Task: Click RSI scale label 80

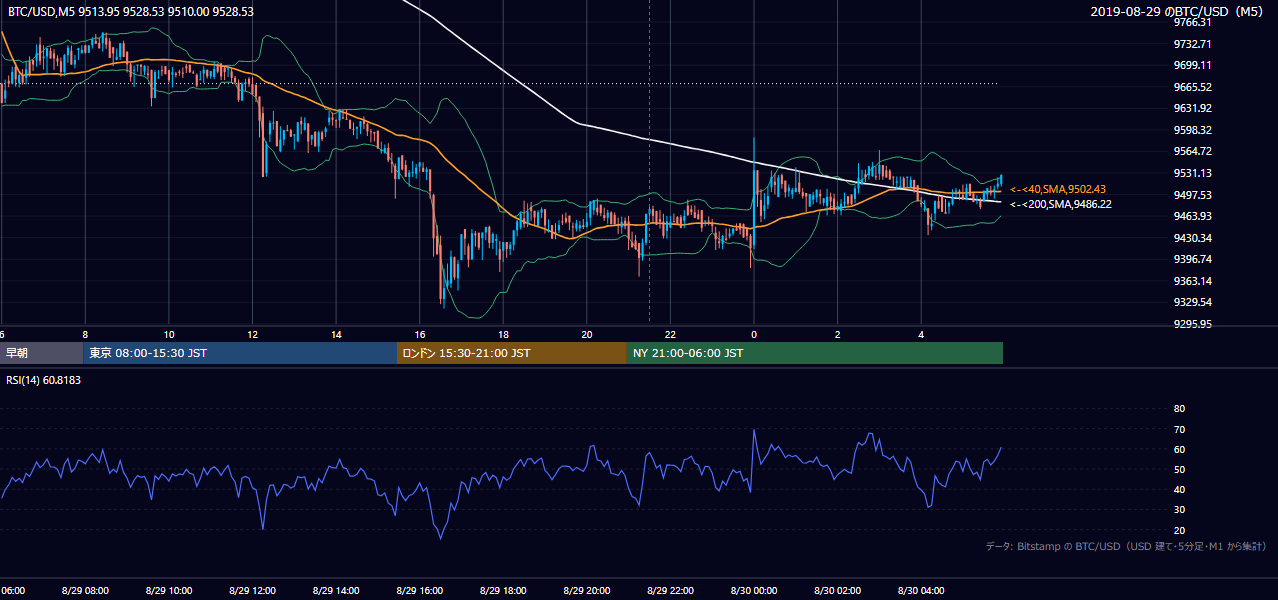Action: click(1179, 409)
